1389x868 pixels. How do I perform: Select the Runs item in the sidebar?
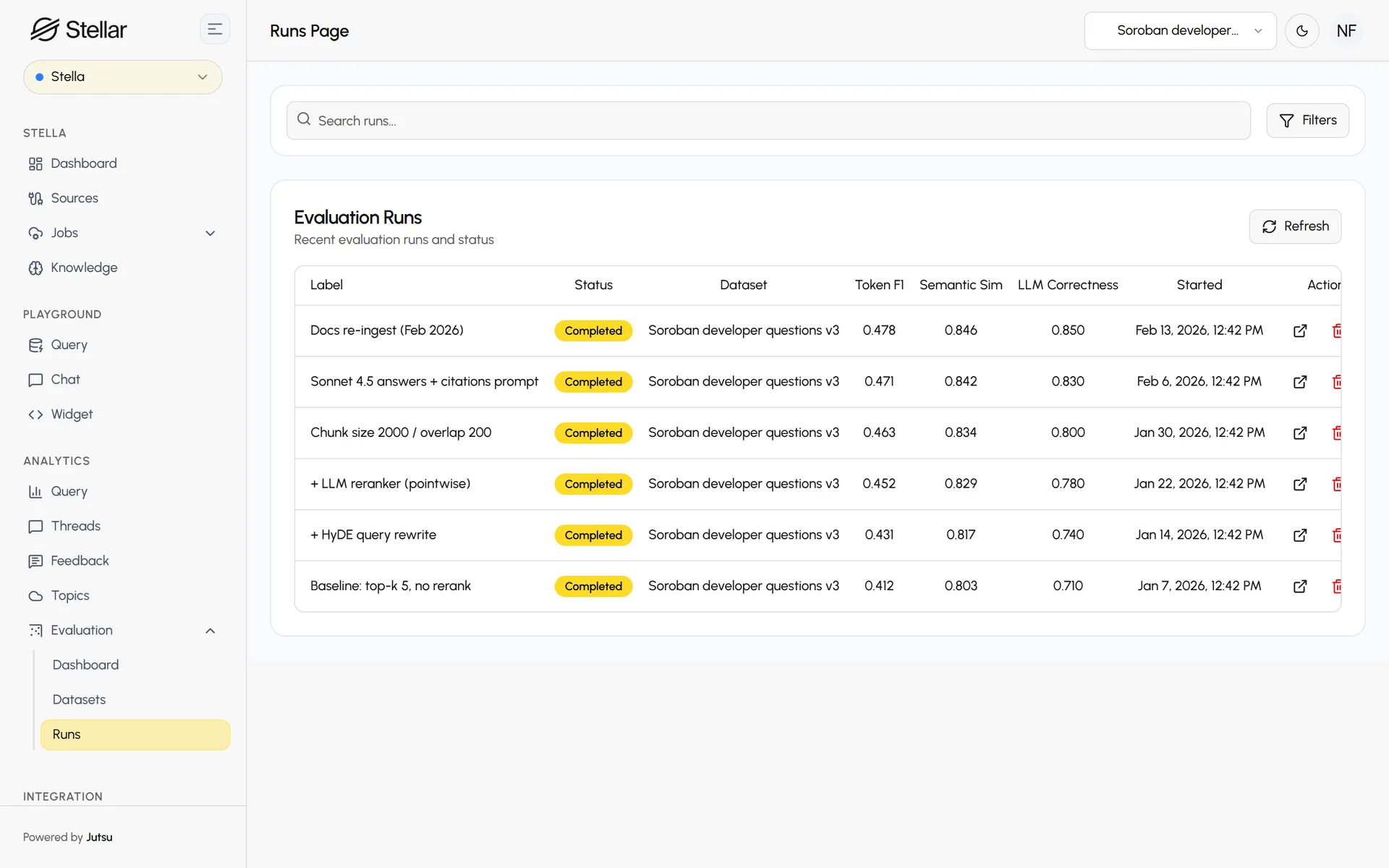[135, 734]
